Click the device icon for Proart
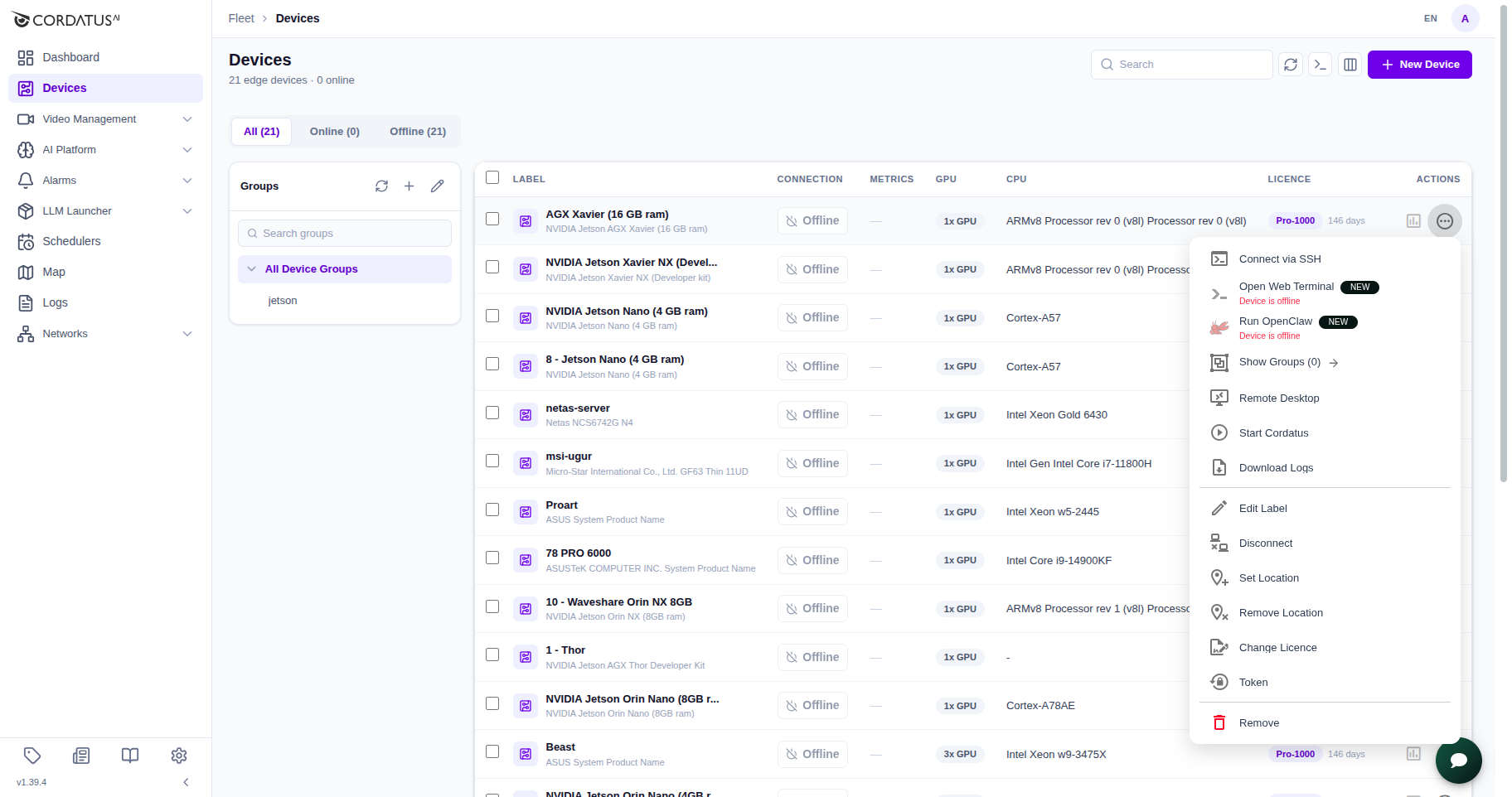 click(x=526, y=512)
